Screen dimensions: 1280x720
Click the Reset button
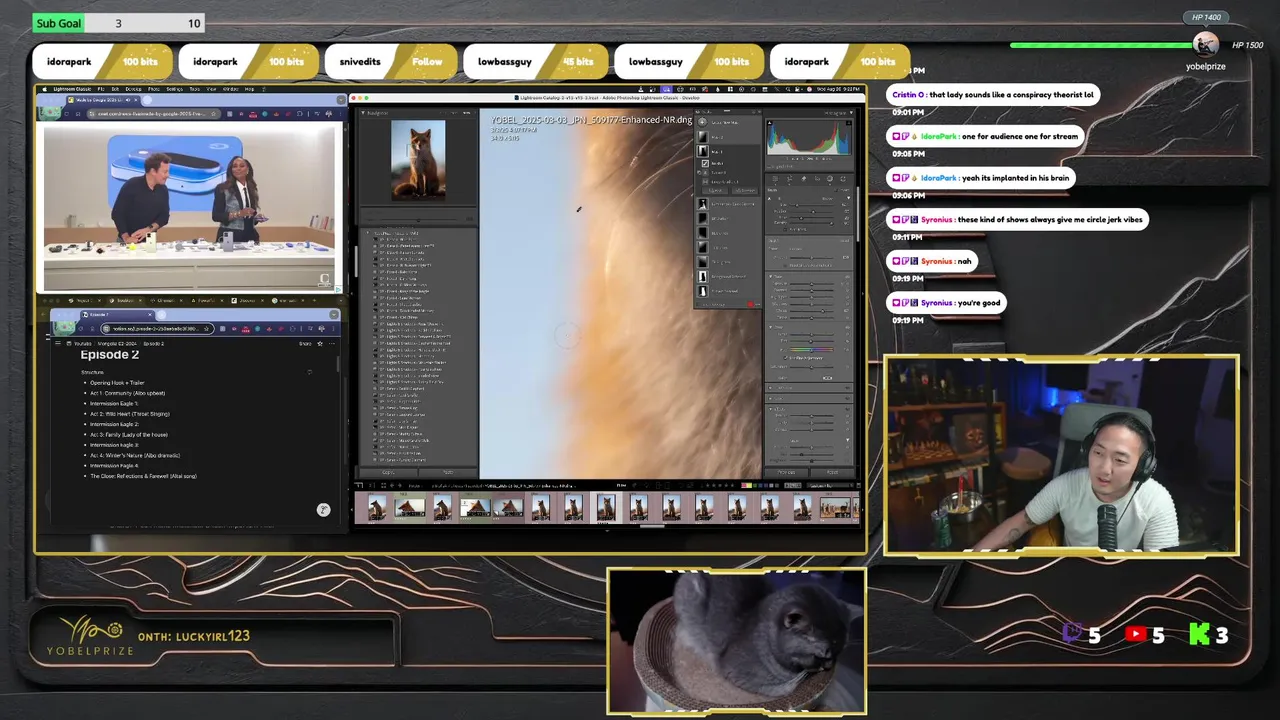pyautogui.click(x=833, y=472)
